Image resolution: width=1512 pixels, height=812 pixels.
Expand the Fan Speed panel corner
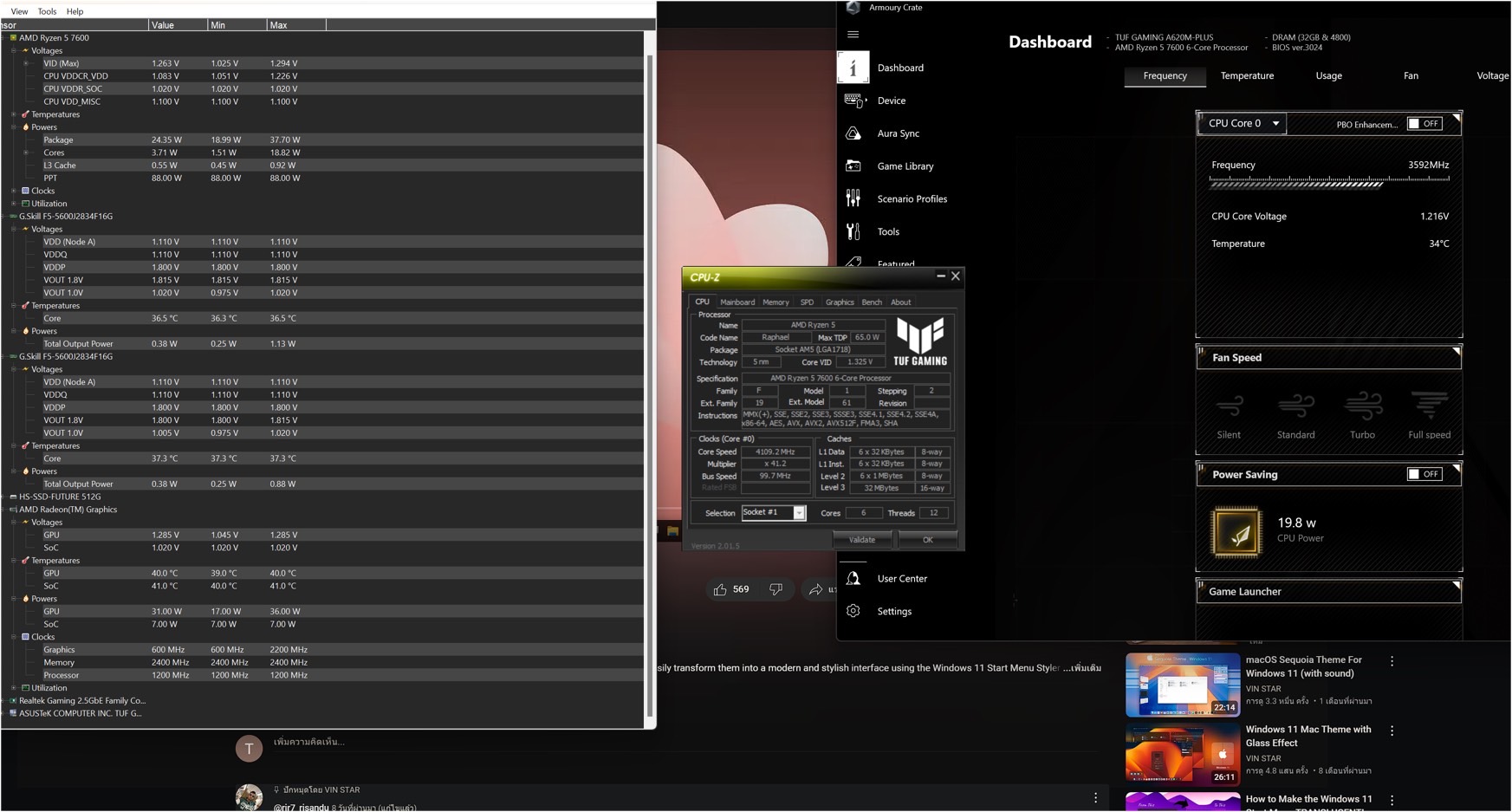[x=1456, y=351]
